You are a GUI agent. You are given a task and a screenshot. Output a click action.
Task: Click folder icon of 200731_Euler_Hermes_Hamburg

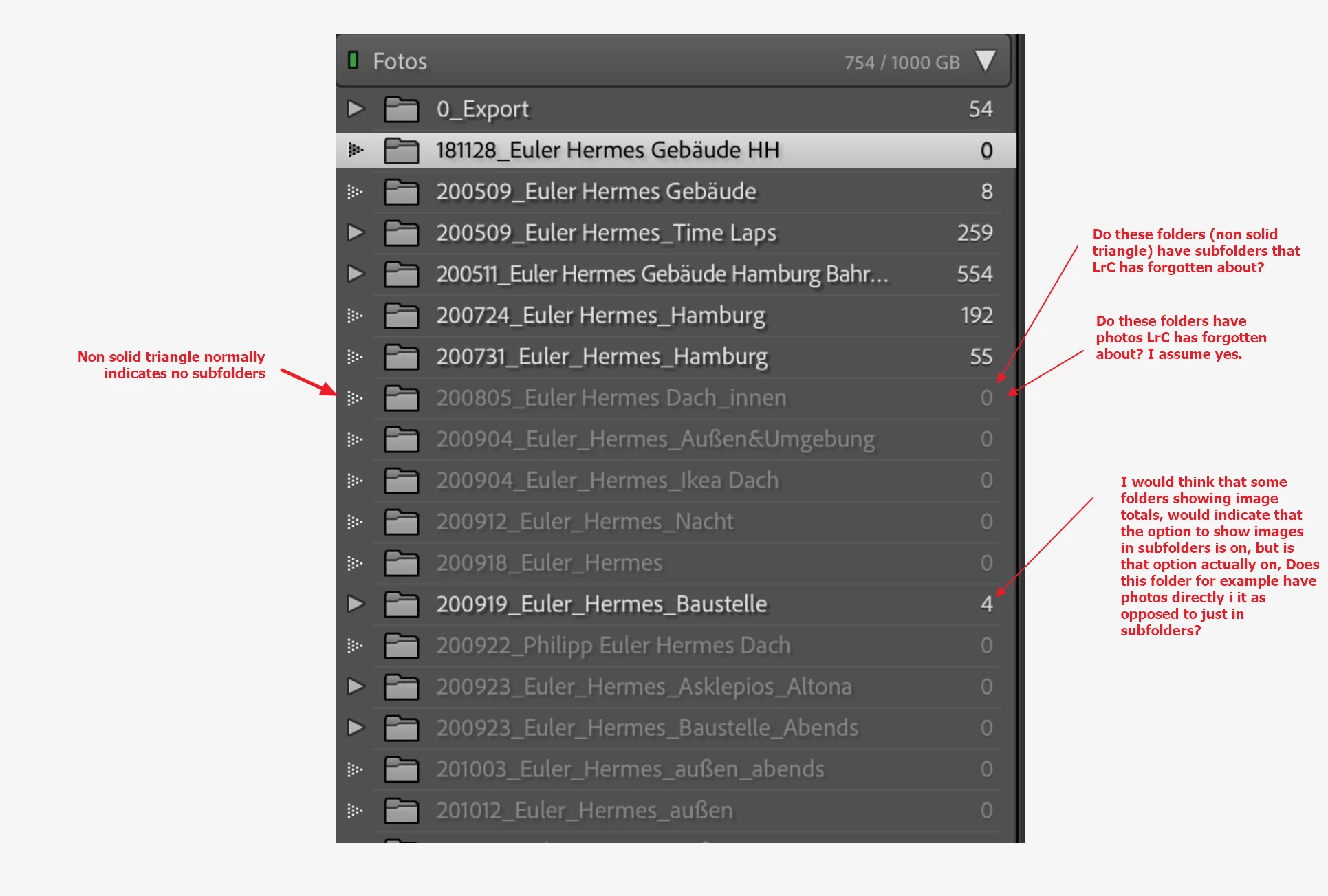tap(401, 357)
